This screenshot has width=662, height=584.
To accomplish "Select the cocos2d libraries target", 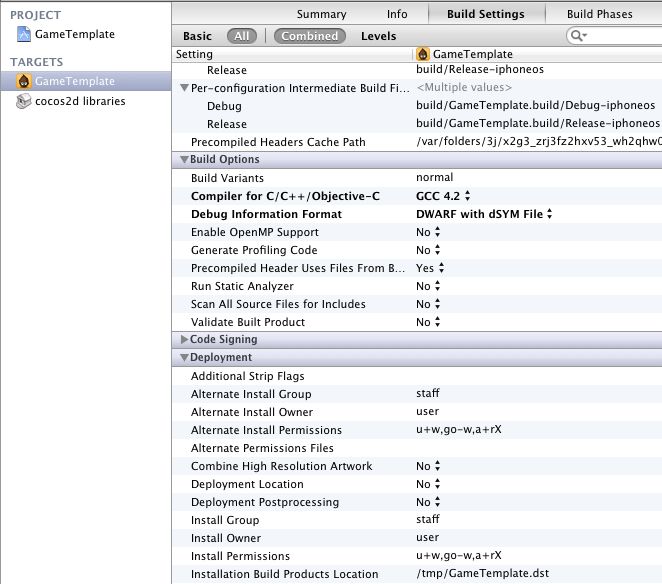I will [x=86, y=101].
